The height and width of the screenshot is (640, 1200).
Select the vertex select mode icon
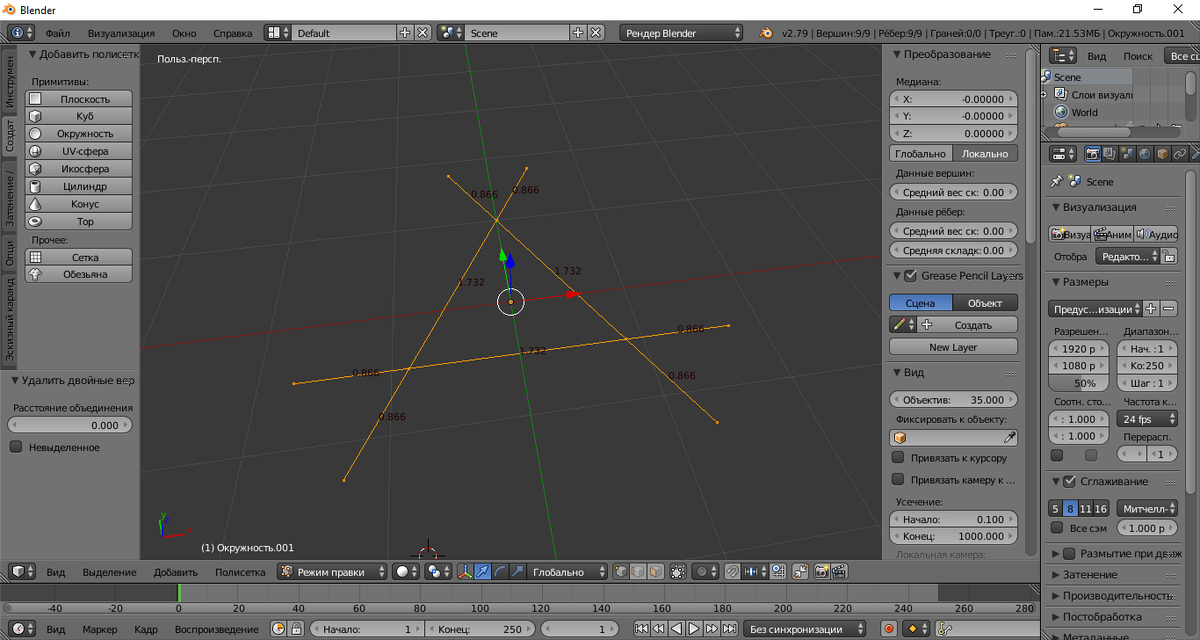(620, 572)
